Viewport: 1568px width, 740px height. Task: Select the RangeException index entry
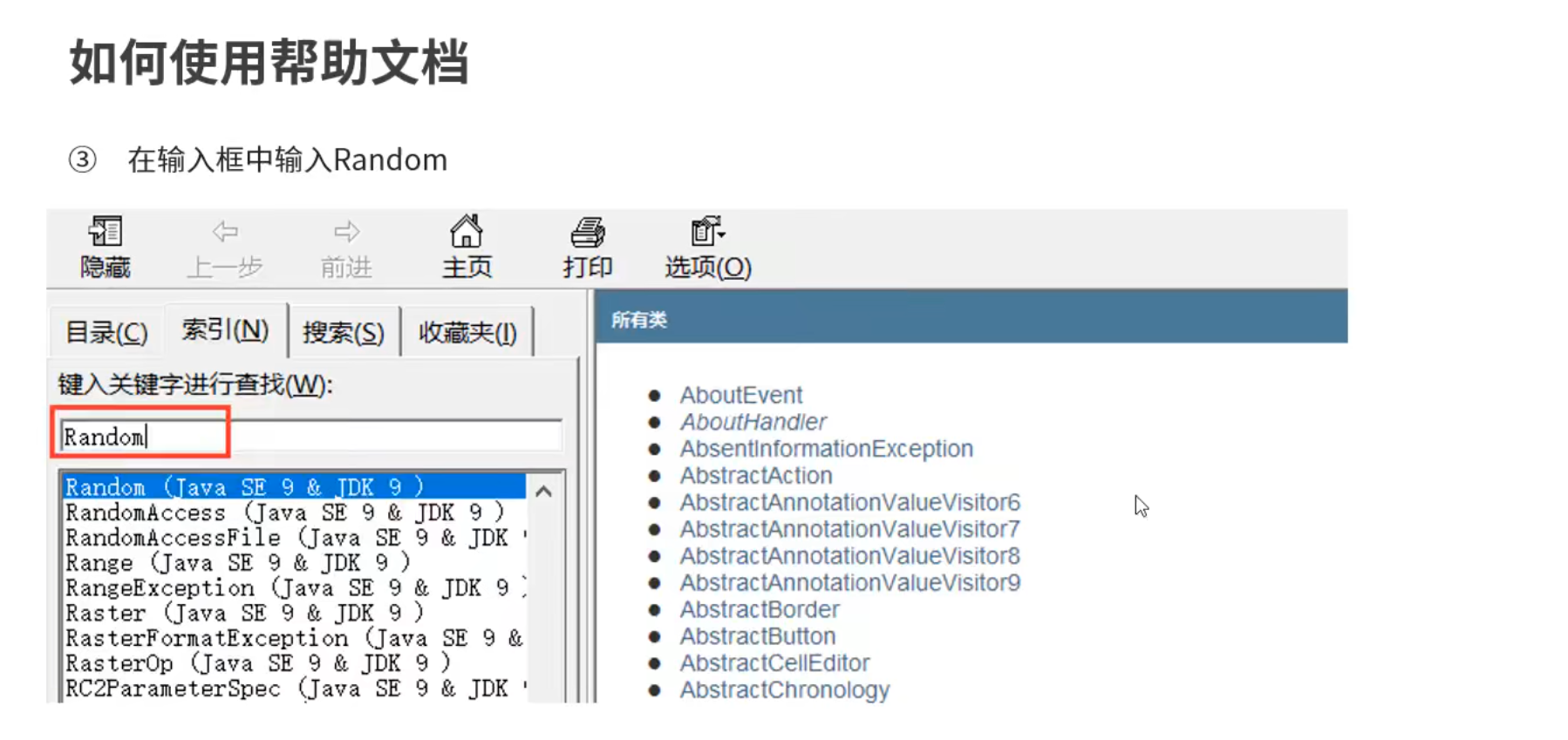(294, 587)
